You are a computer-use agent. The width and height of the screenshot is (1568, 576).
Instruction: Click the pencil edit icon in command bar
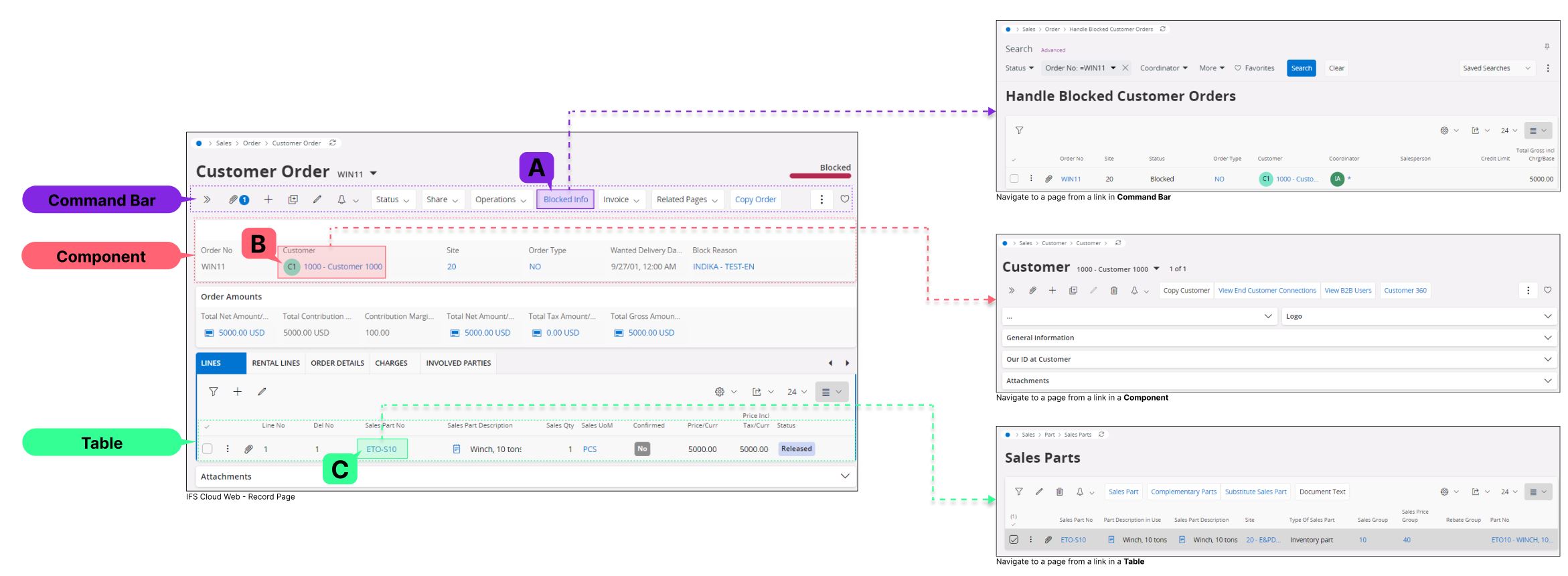coord(317,199)
